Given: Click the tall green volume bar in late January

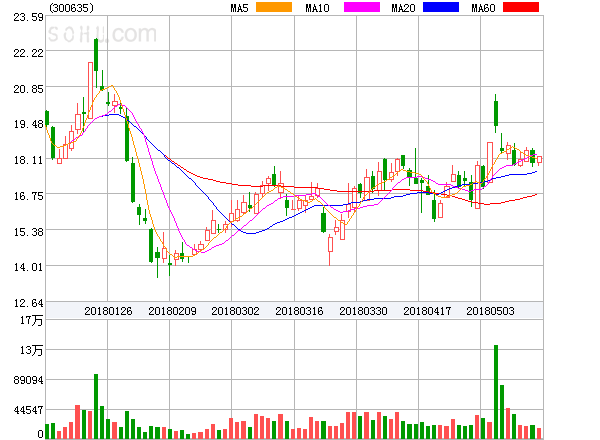Looking at the screenshot, I should click(96, 406).
